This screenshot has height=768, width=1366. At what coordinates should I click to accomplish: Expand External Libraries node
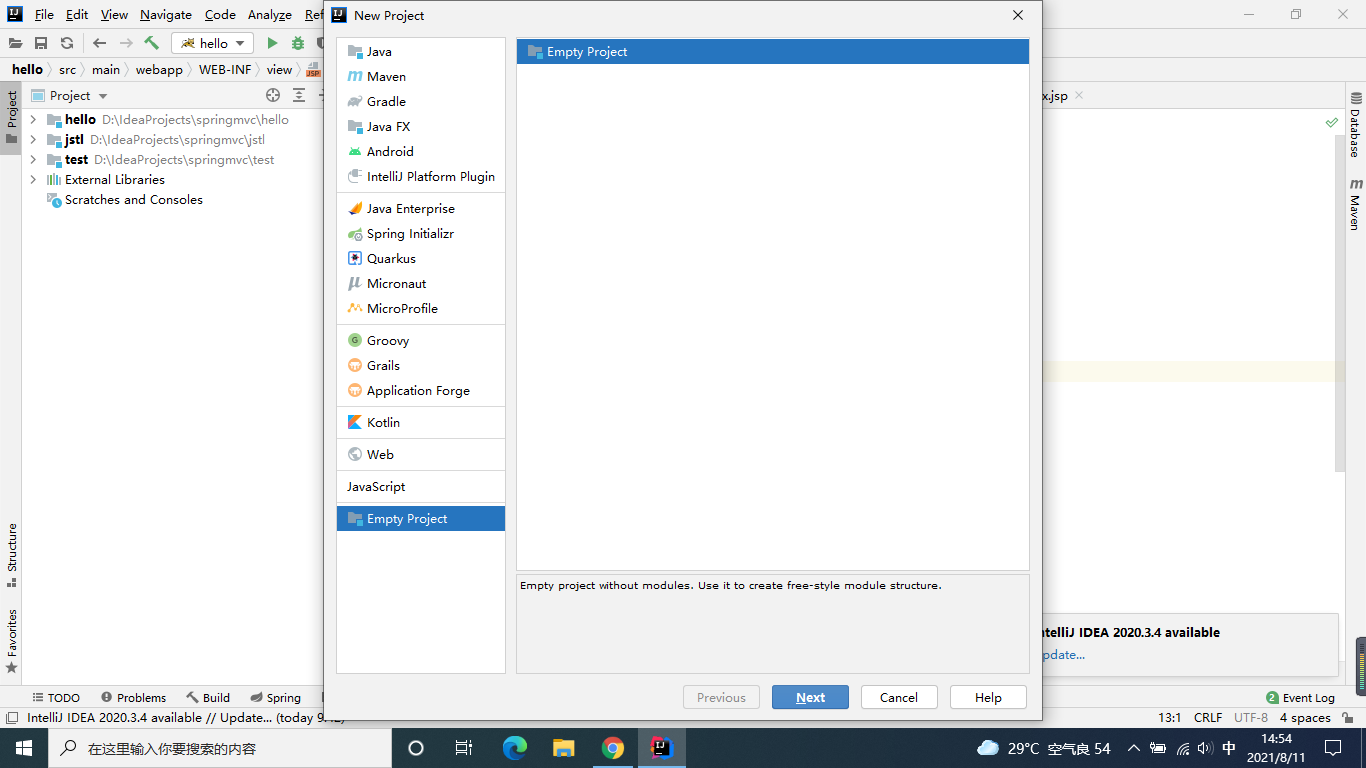click(33, 180)
